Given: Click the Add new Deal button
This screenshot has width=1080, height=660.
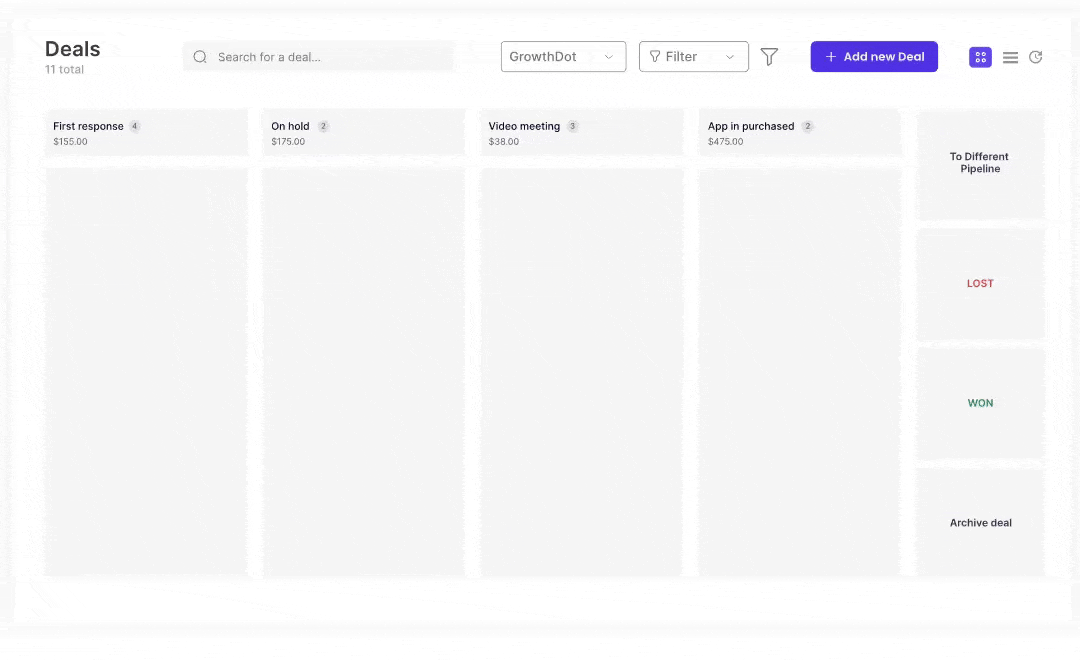Looking at the screenshot, I should (x=874, y=56).
